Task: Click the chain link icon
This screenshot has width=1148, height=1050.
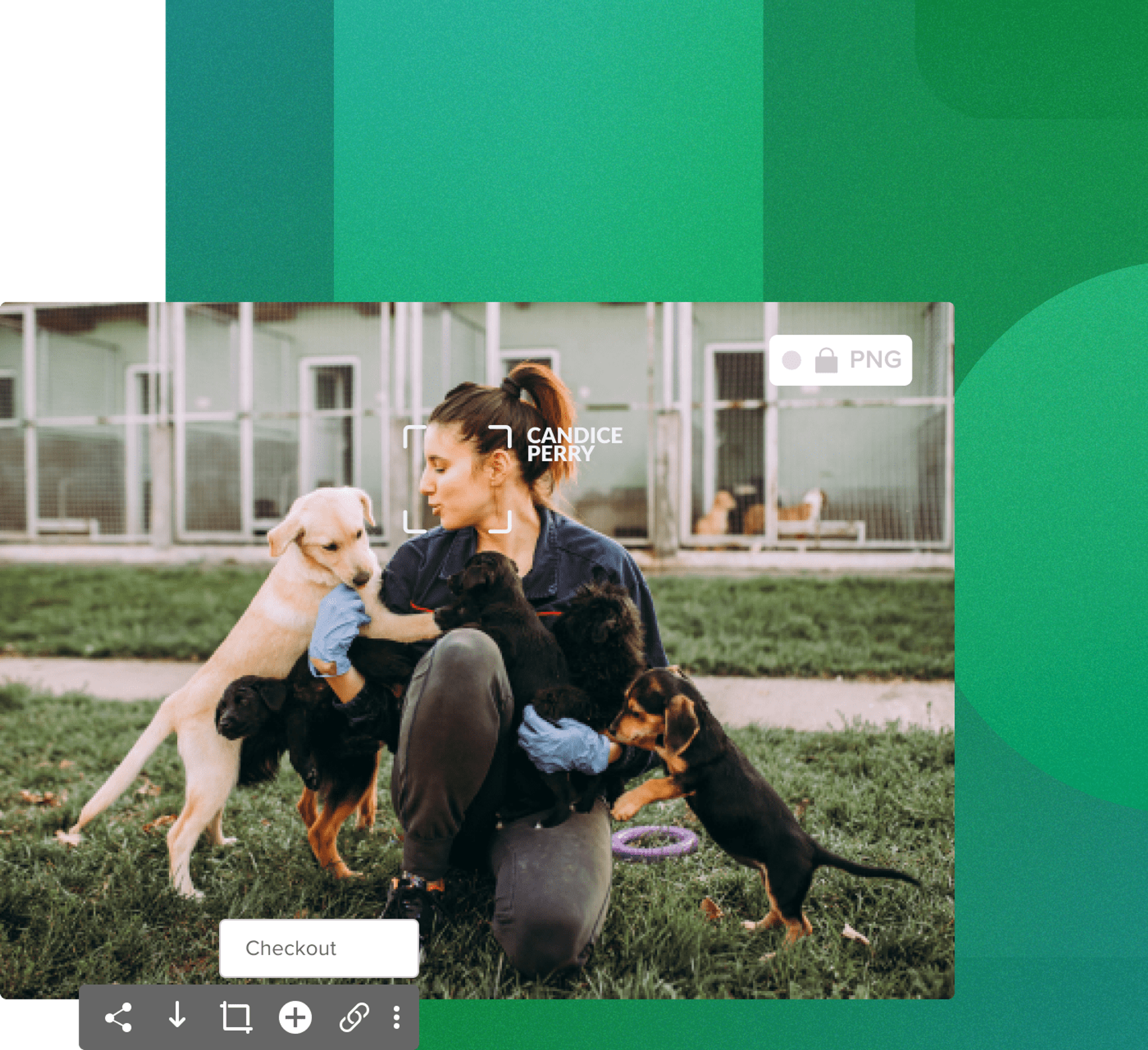Action: pos(354,1017)
